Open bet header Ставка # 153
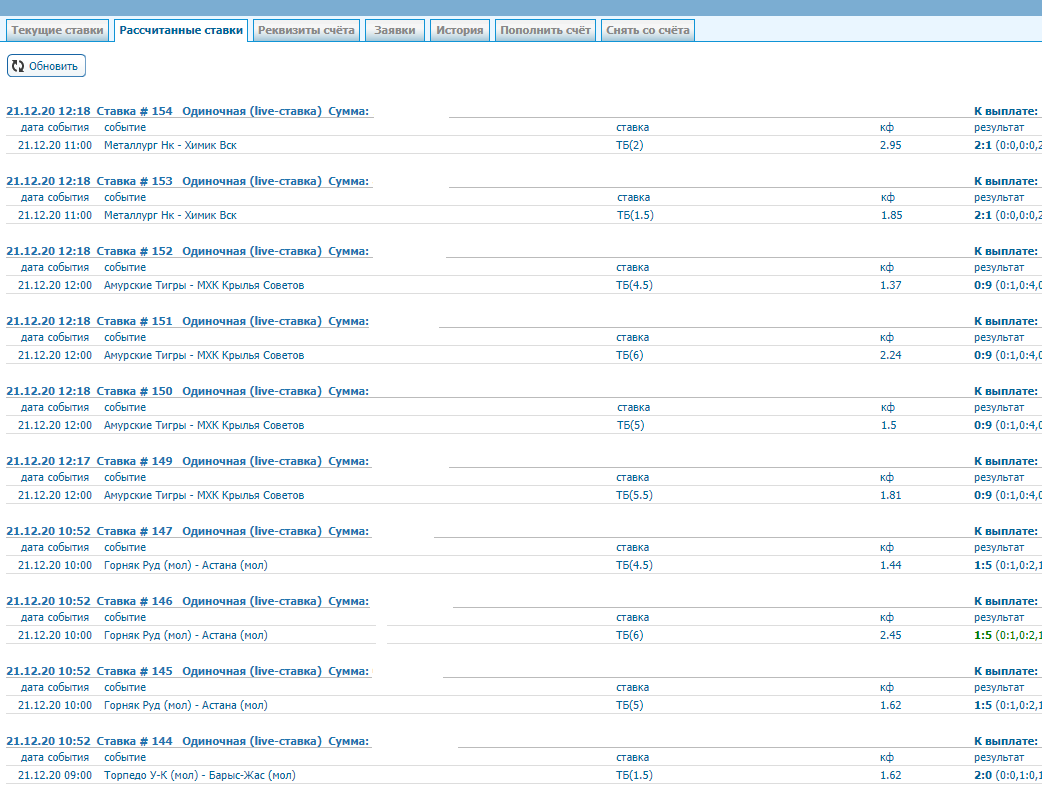The width and height of the screenshot is (1042, 791). 134,181
